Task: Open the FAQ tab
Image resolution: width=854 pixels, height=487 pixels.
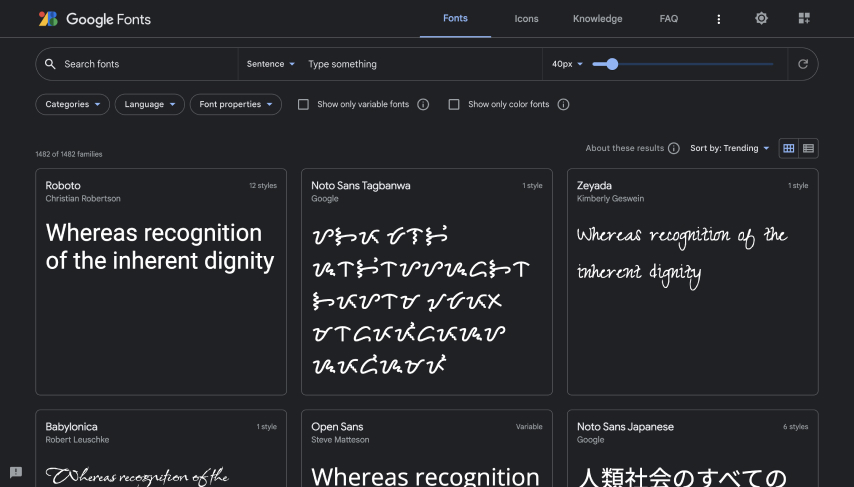Action: 669,19
